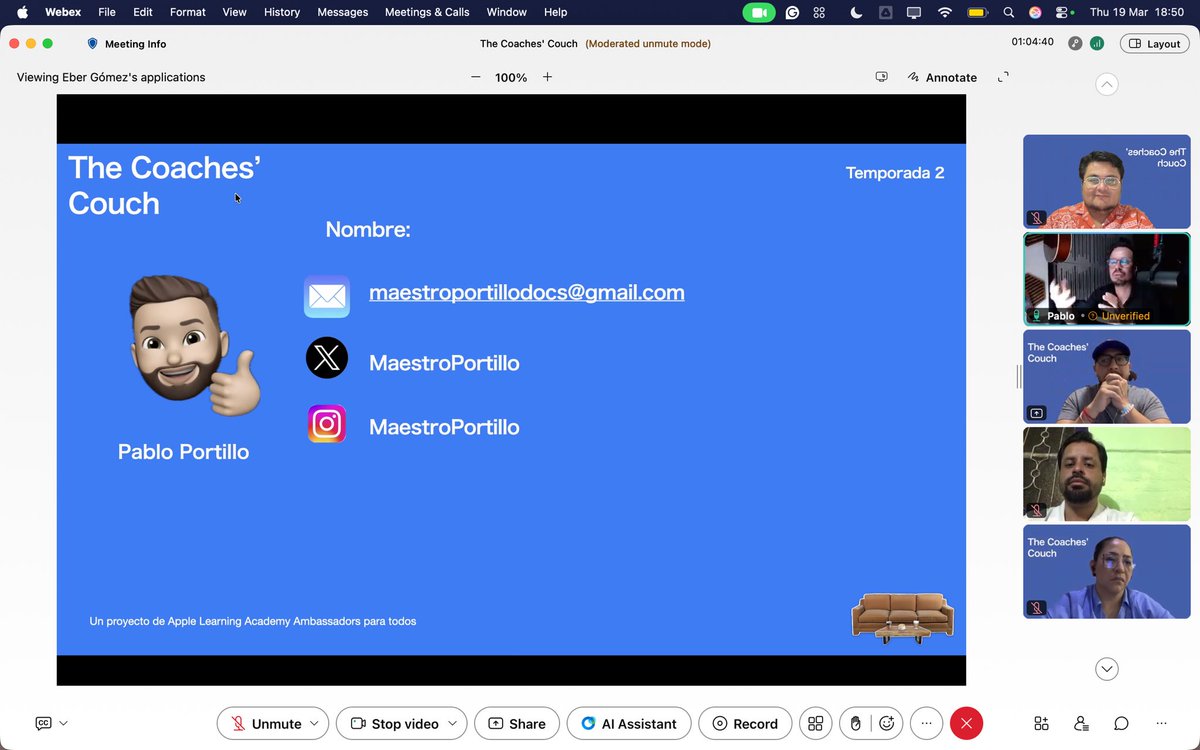Open the Format menu
1200x750 pixels.
coord(188,12)
